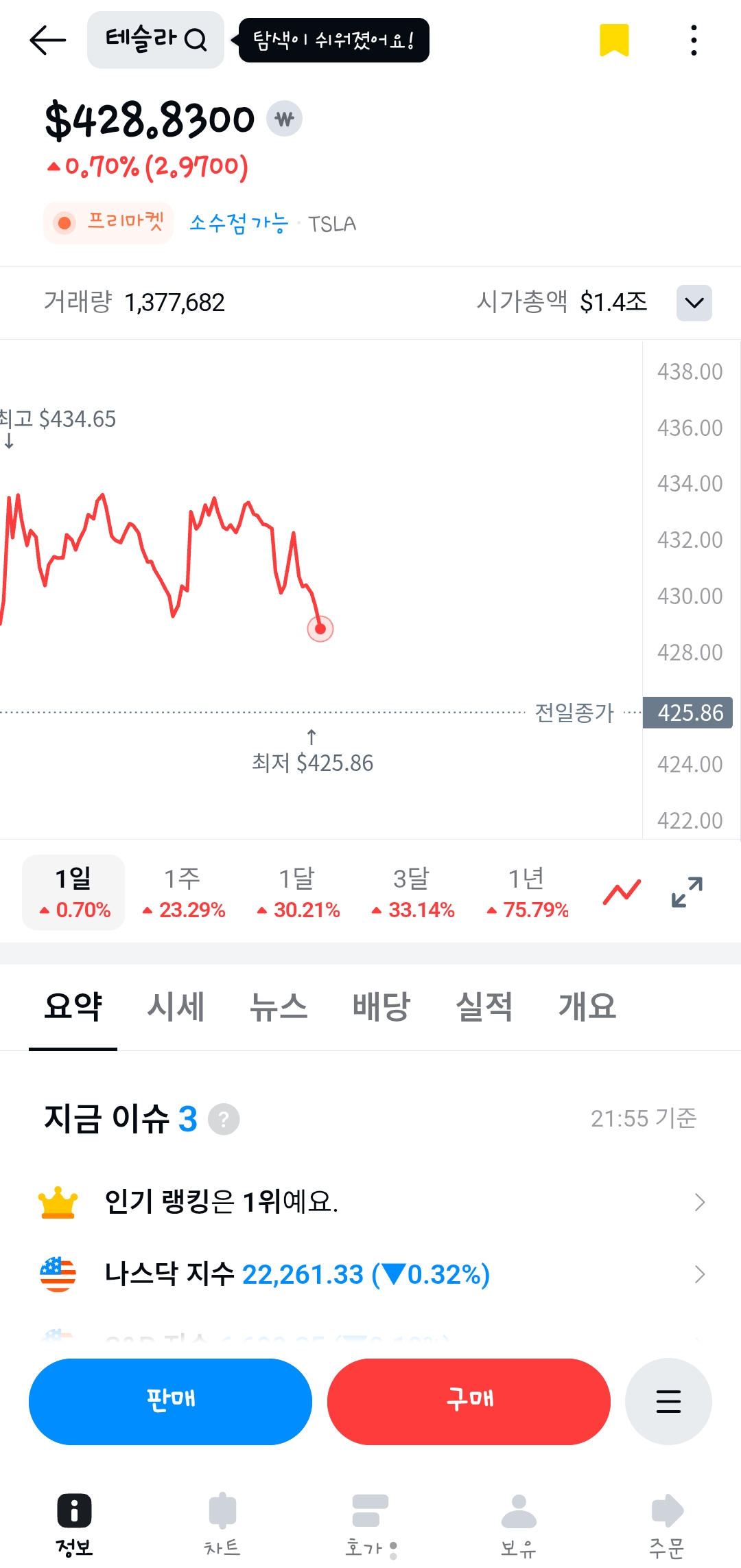Go to 차트 in bottom navigation

pyautogui.click(x=222, y=1523)
